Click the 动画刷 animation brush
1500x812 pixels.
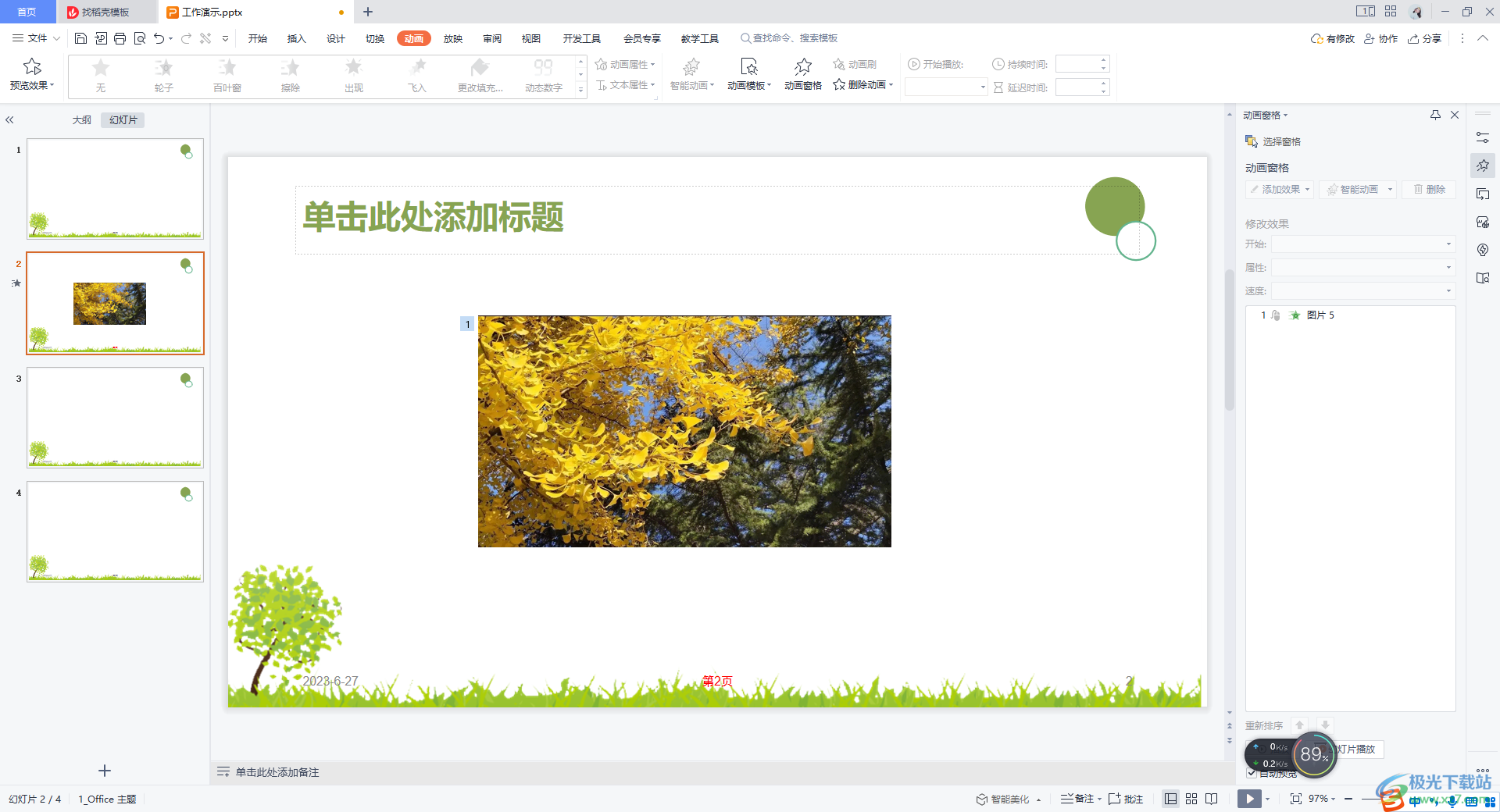pyautogui.click(x=855, y=64)
